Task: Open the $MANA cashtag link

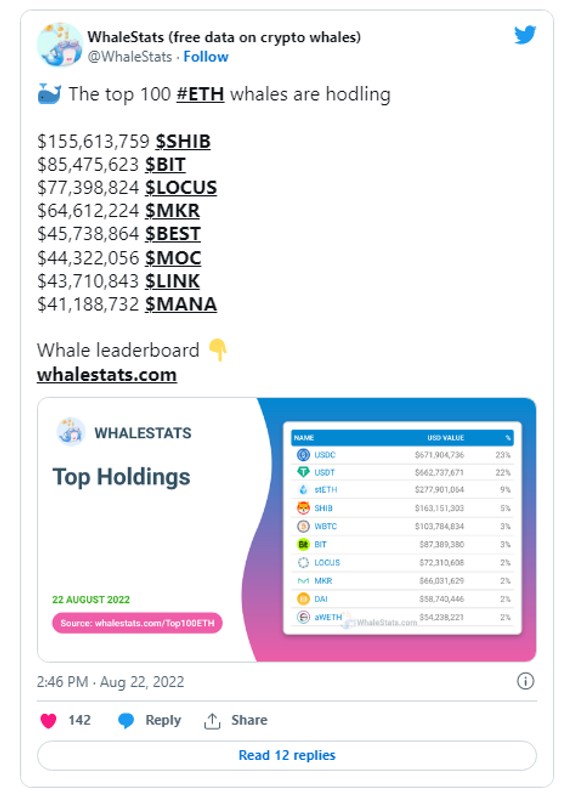Action: pyautogui.click(x=181, y=304)
